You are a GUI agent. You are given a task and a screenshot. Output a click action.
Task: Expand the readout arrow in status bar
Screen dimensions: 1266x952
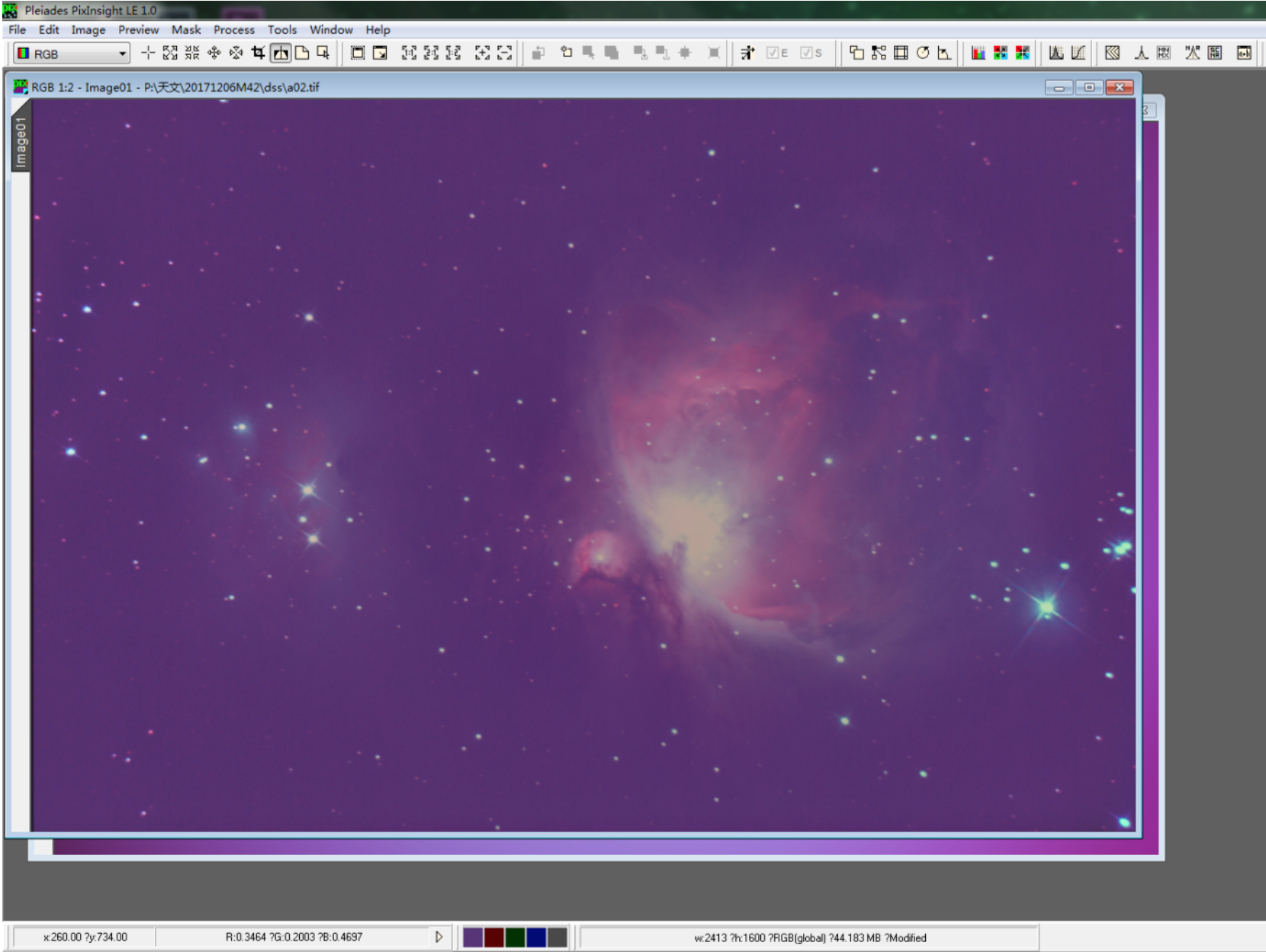click(439, 937)
